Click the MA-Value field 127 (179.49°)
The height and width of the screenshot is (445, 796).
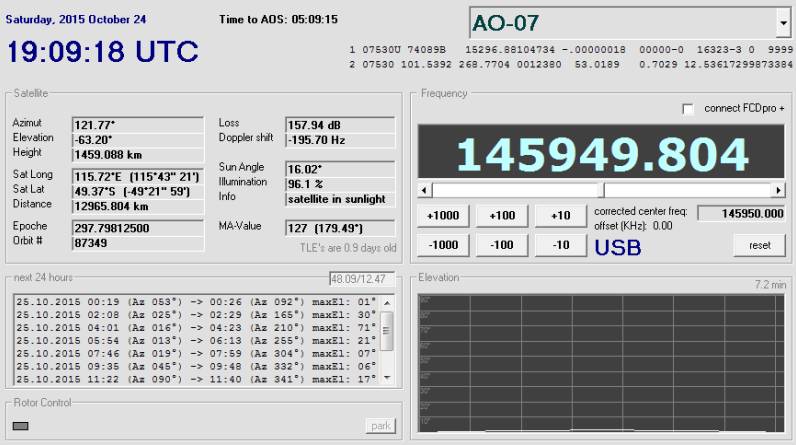point(340,228)
